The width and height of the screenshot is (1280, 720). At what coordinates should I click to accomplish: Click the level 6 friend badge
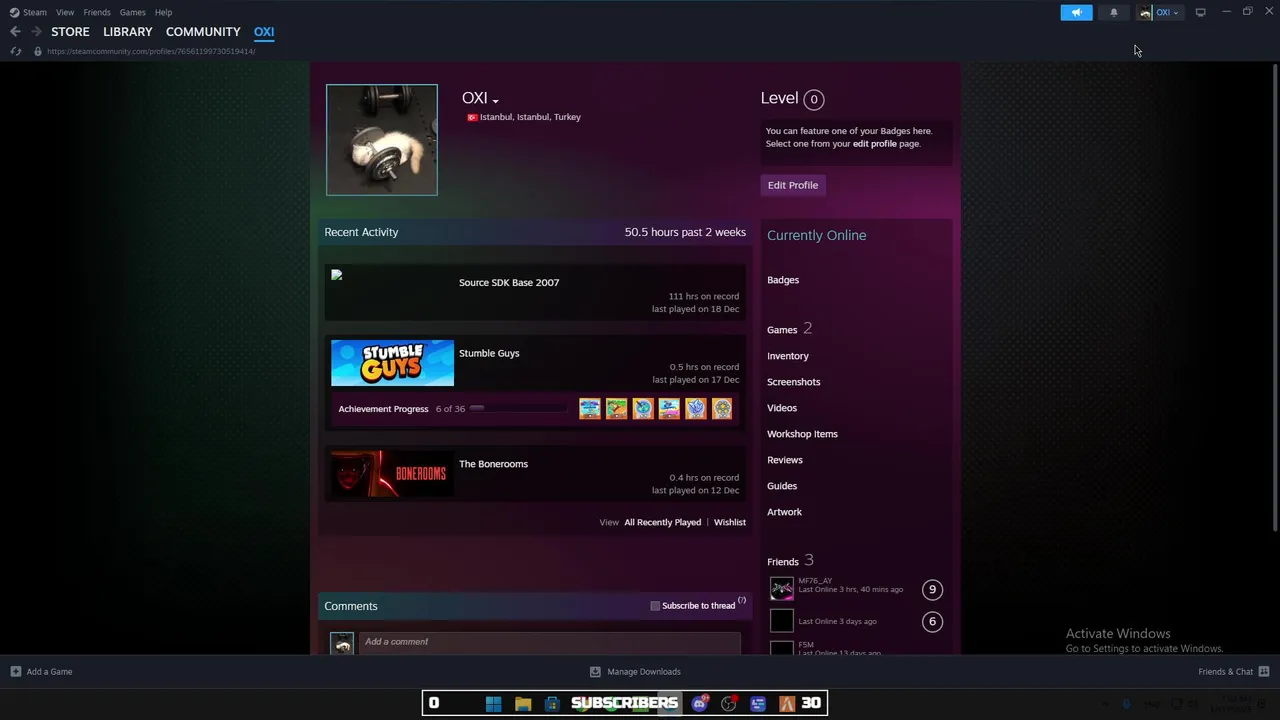point(932,621)
